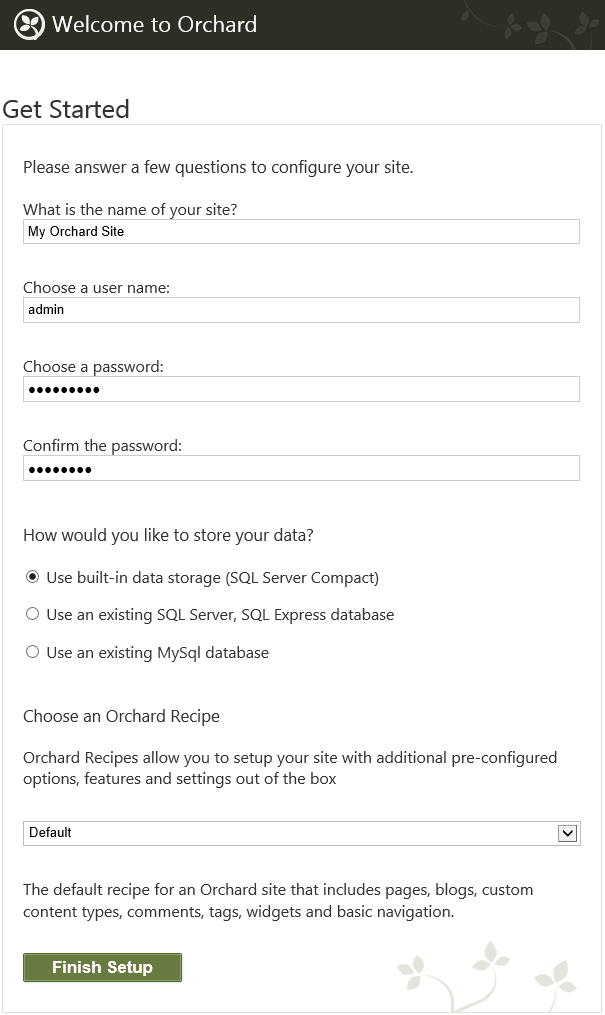The height and width of the screenshot is (1015, 605).
Task: Focus the site name field
Action: point(302,232)
